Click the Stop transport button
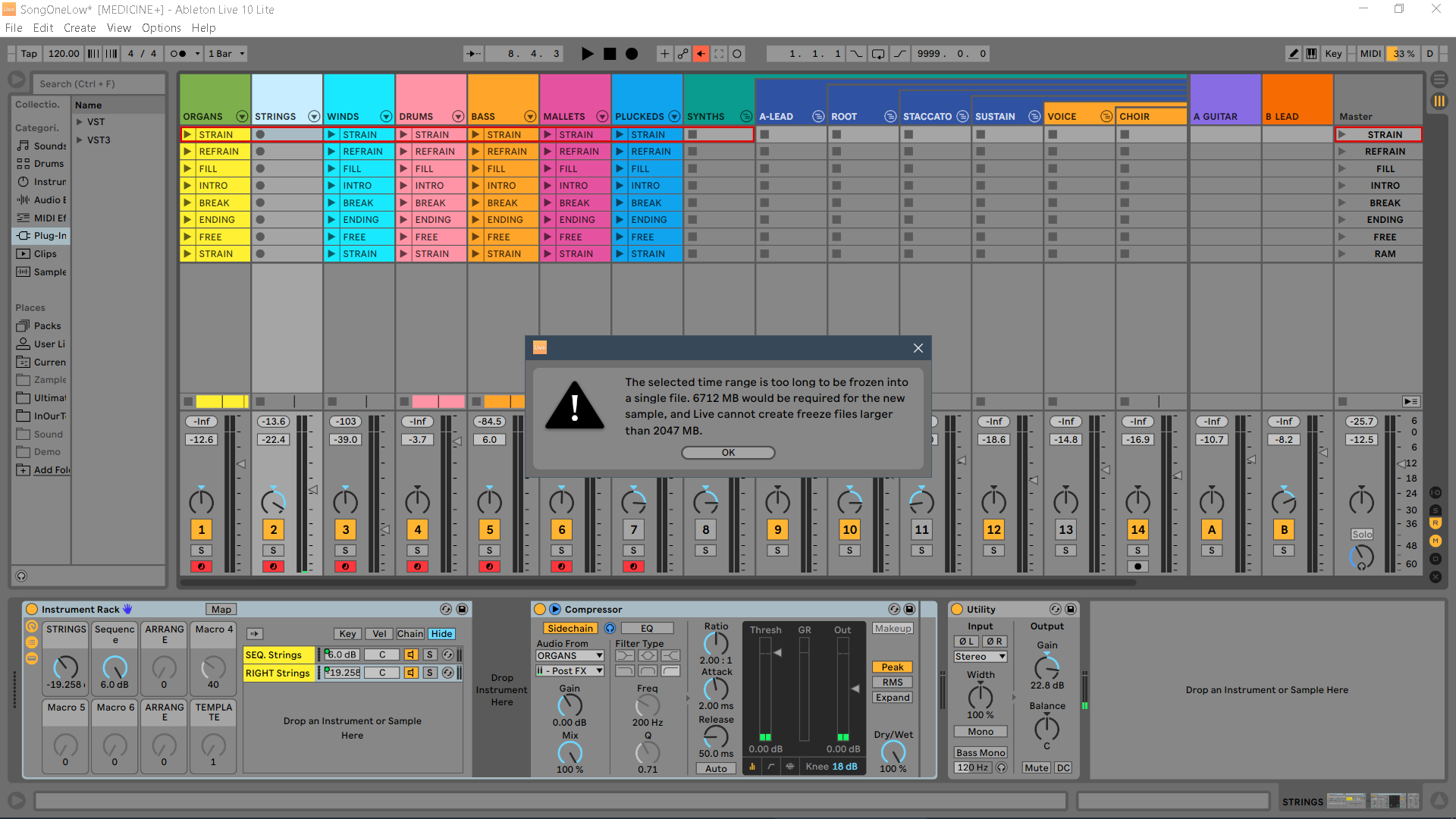 point(610,54)
